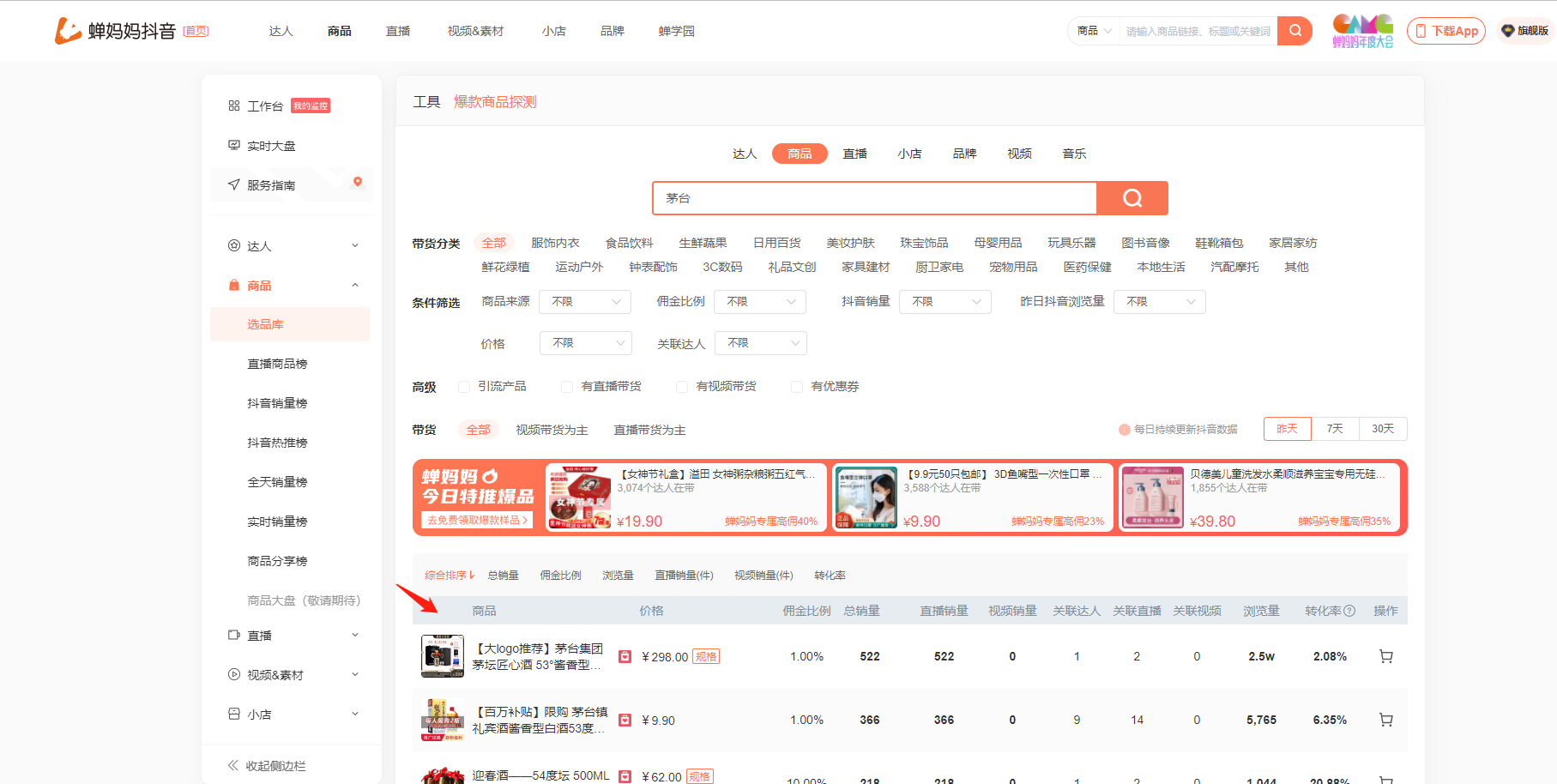This screenshot has width=1557, height=784.
Task: Open 抖音销量榜 in the sidebar
Action: 277,403
